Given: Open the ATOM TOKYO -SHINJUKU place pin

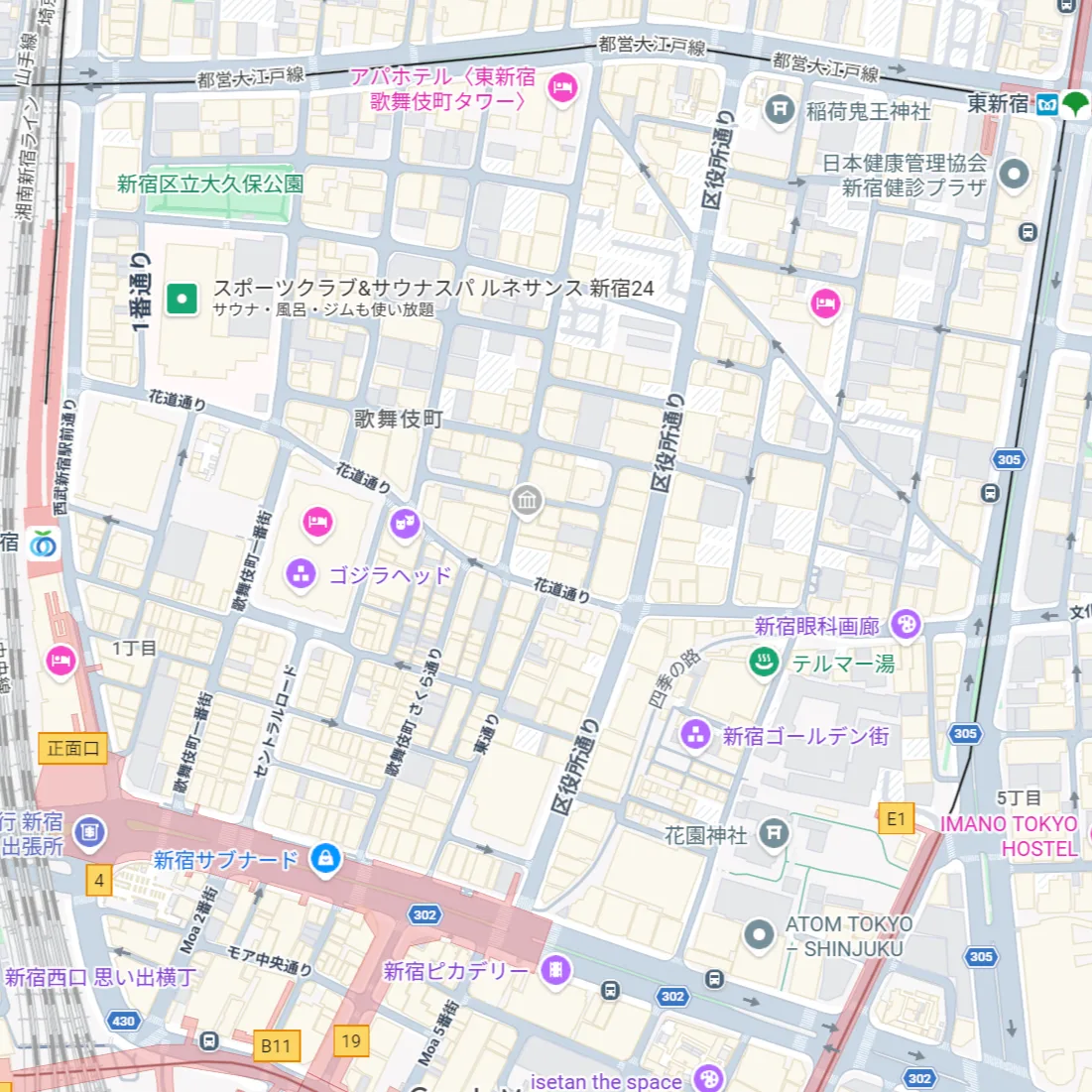Looking at the screenshot, I should pyautogui.click(x=759, y=935).
